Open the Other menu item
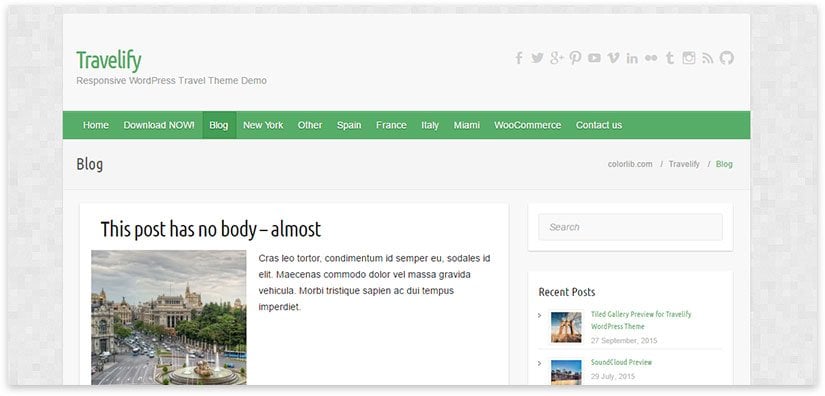The width and height of the screenshot is (825, 396). pos(310,125)
